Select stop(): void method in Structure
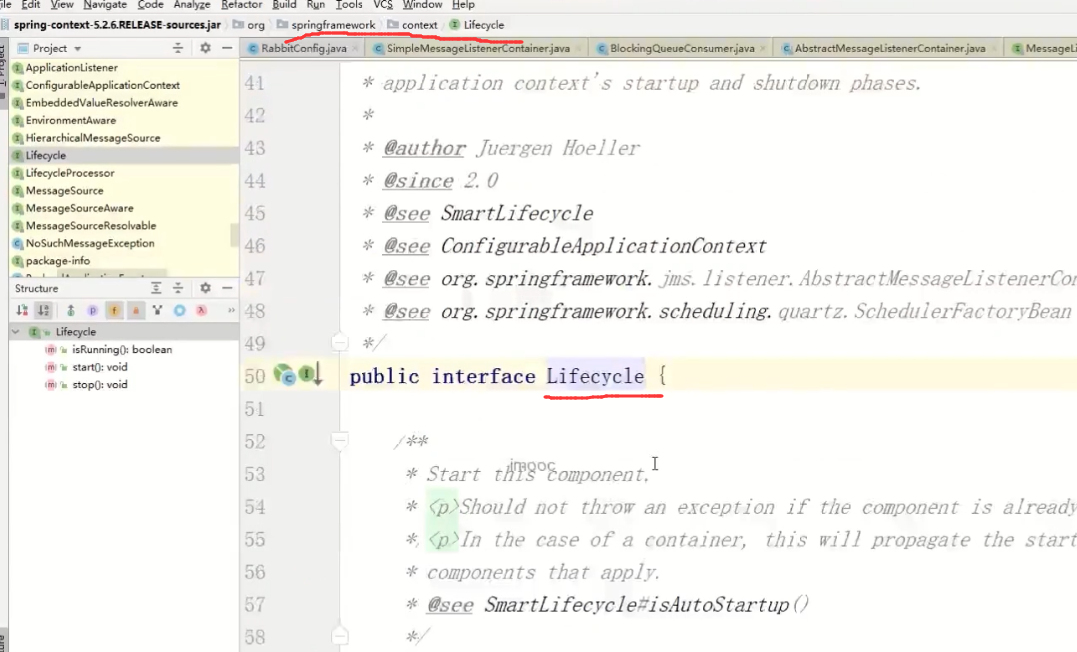 (100, 385)
